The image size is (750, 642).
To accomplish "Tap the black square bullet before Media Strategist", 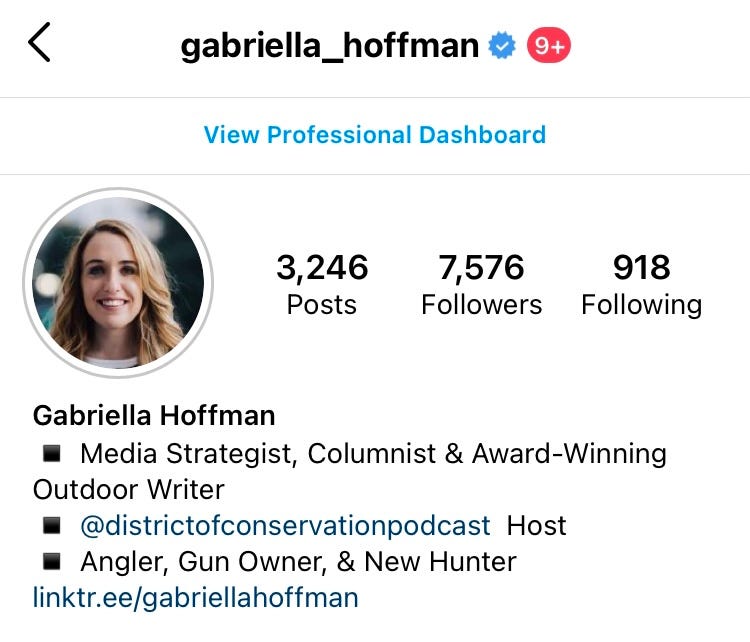I will tap(52, 453).
